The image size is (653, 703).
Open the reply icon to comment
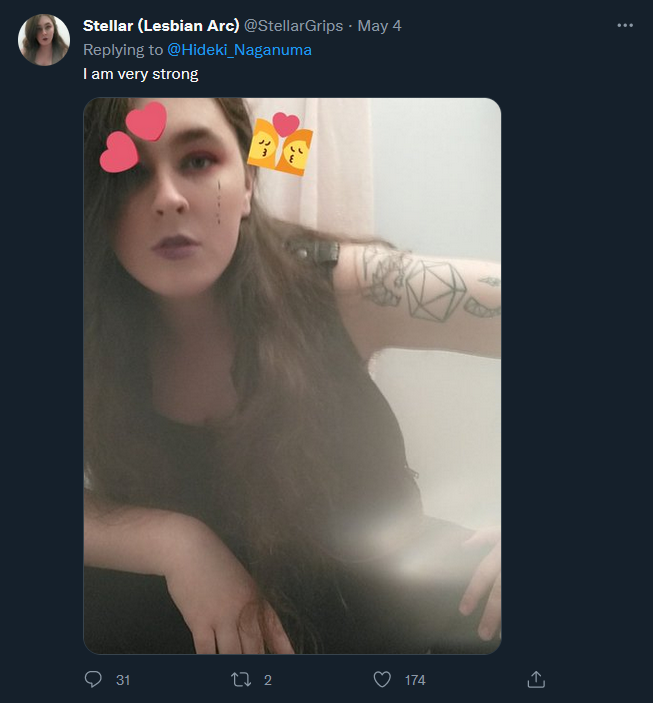pyautogui.click(x=93, y=679)
